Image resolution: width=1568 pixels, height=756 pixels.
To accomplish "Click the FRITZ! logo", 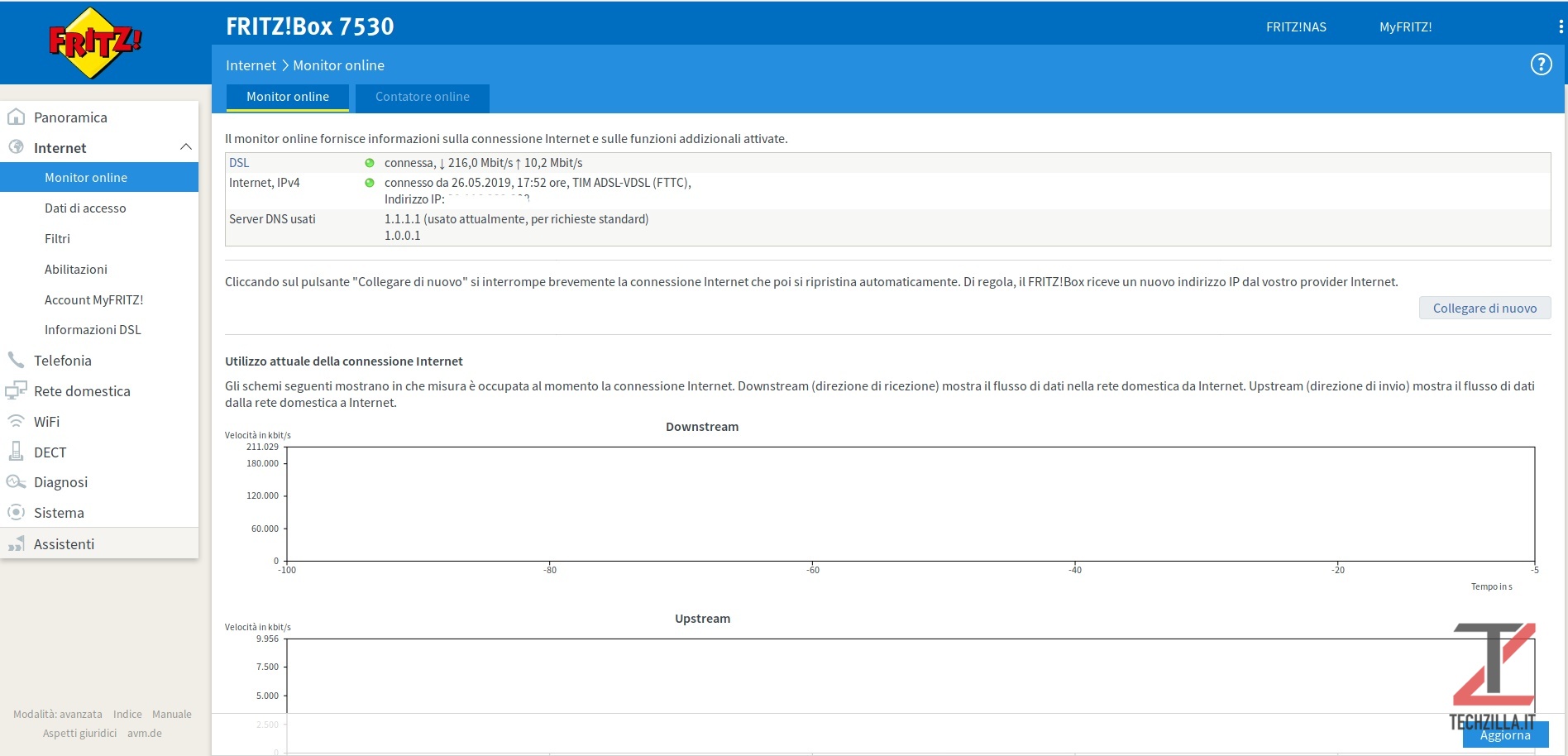I will click(x=94, y=42).
